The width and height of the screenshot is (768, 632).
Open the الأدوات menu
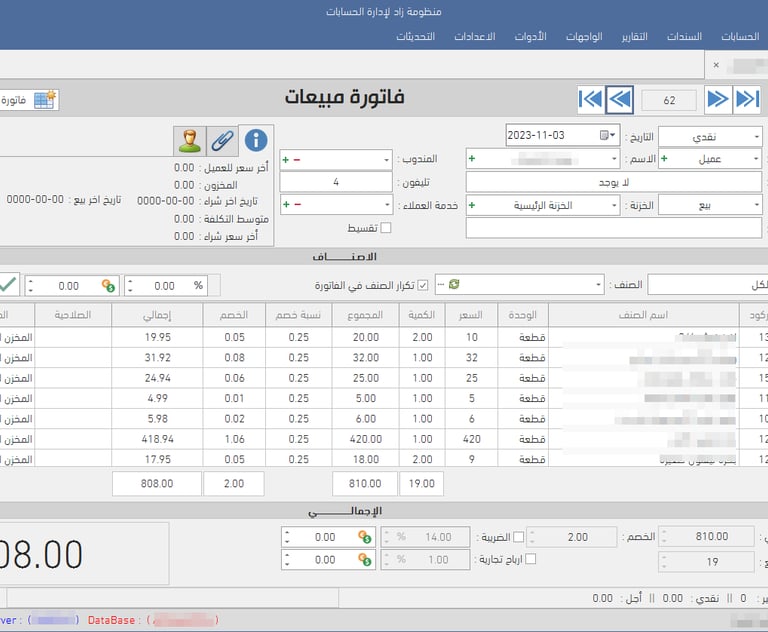tap(530, 36)
